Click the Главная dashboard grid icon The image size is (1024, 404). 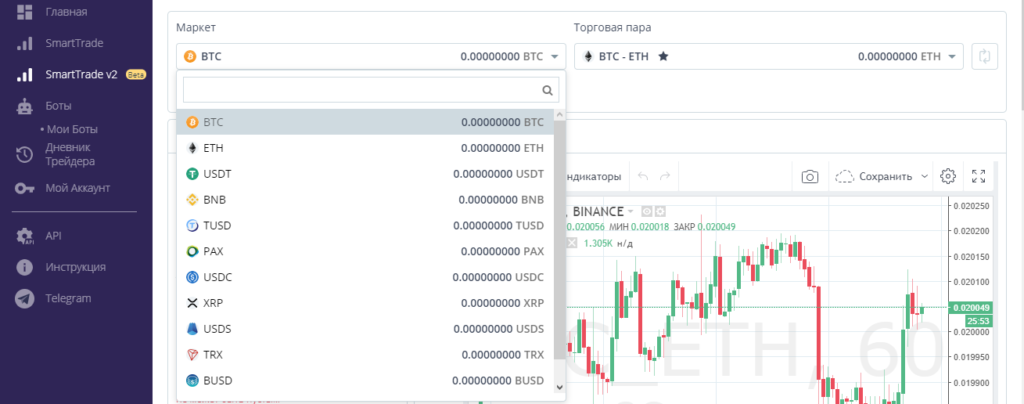tap(25, 12)
